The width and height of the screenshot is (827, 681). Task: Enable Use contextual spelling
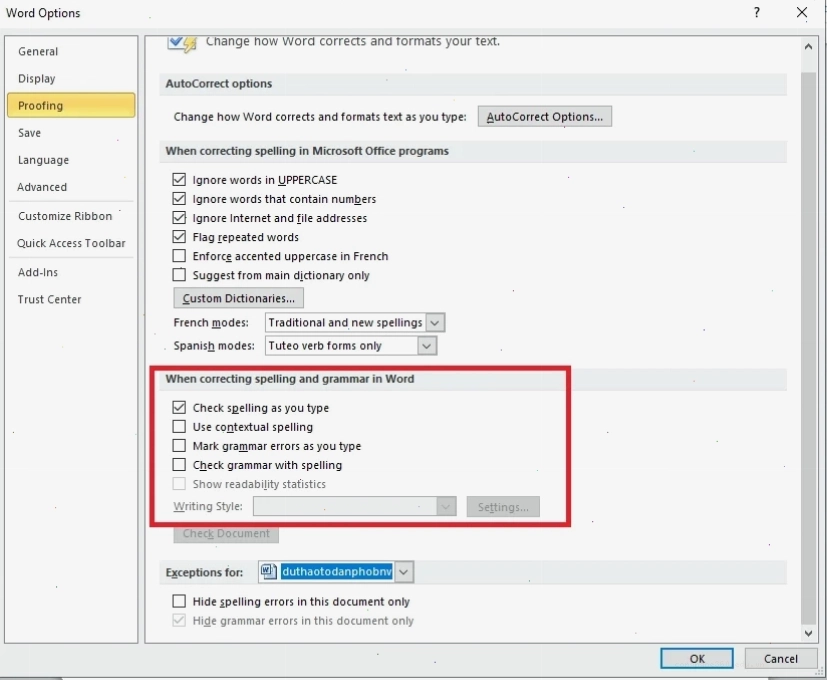pos(179,426)
